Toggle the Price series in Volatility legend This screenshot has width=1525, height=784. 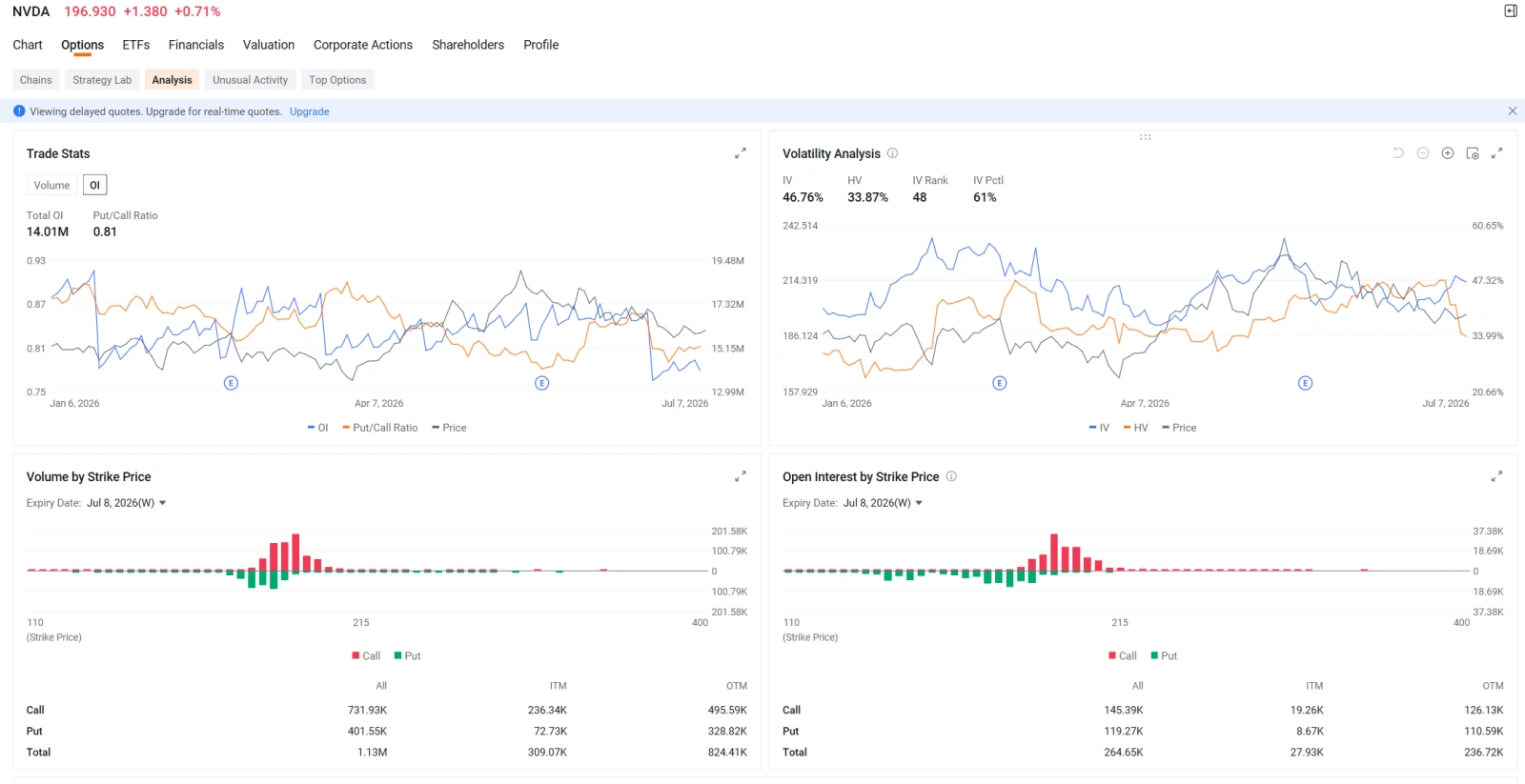[x=1179, y=428]
